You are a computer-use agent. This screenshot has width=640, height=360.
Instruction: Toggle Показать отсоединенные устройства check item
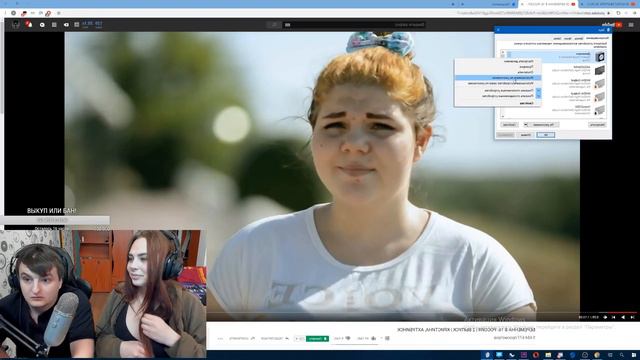tap(498, 96)
